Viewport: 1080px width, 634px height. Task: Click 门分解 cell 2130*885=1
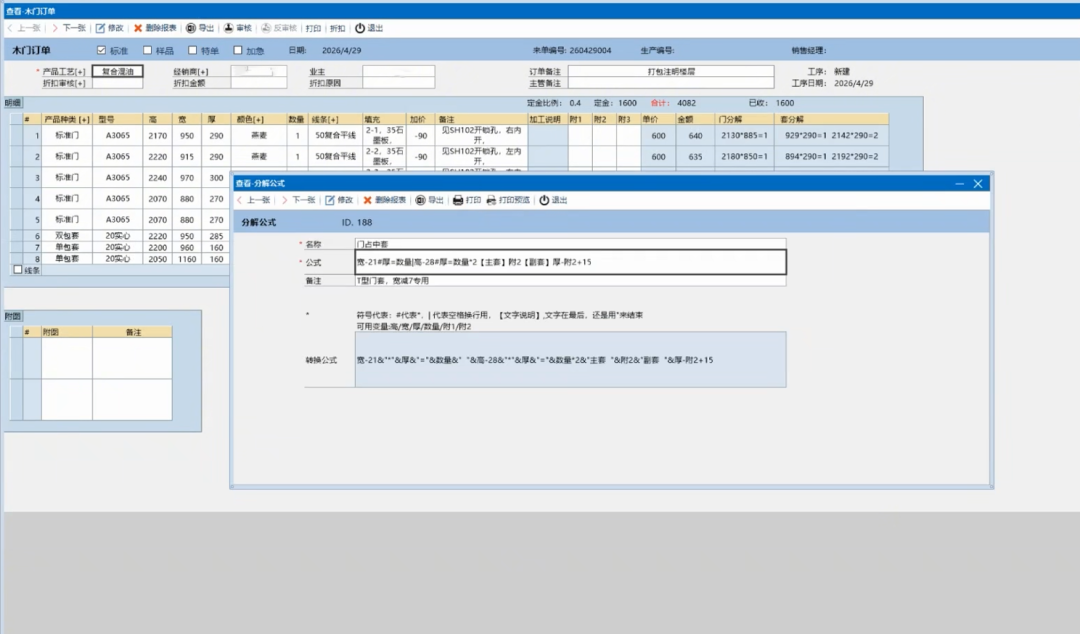click(745, 135)
